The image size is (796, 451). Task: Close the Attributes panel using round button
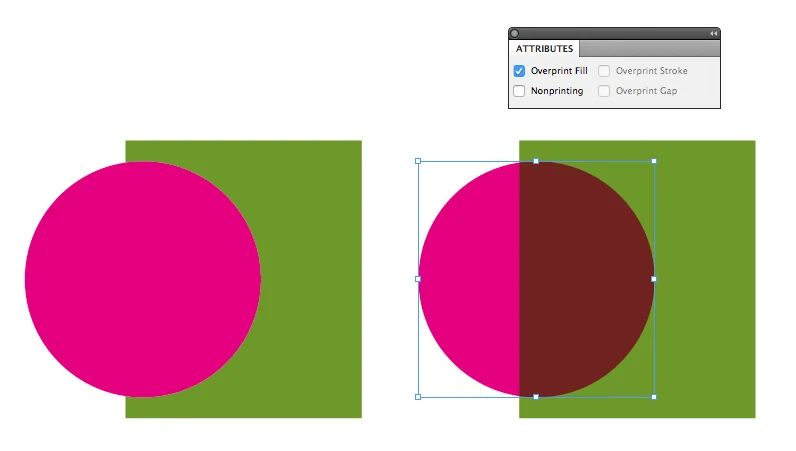515,33
